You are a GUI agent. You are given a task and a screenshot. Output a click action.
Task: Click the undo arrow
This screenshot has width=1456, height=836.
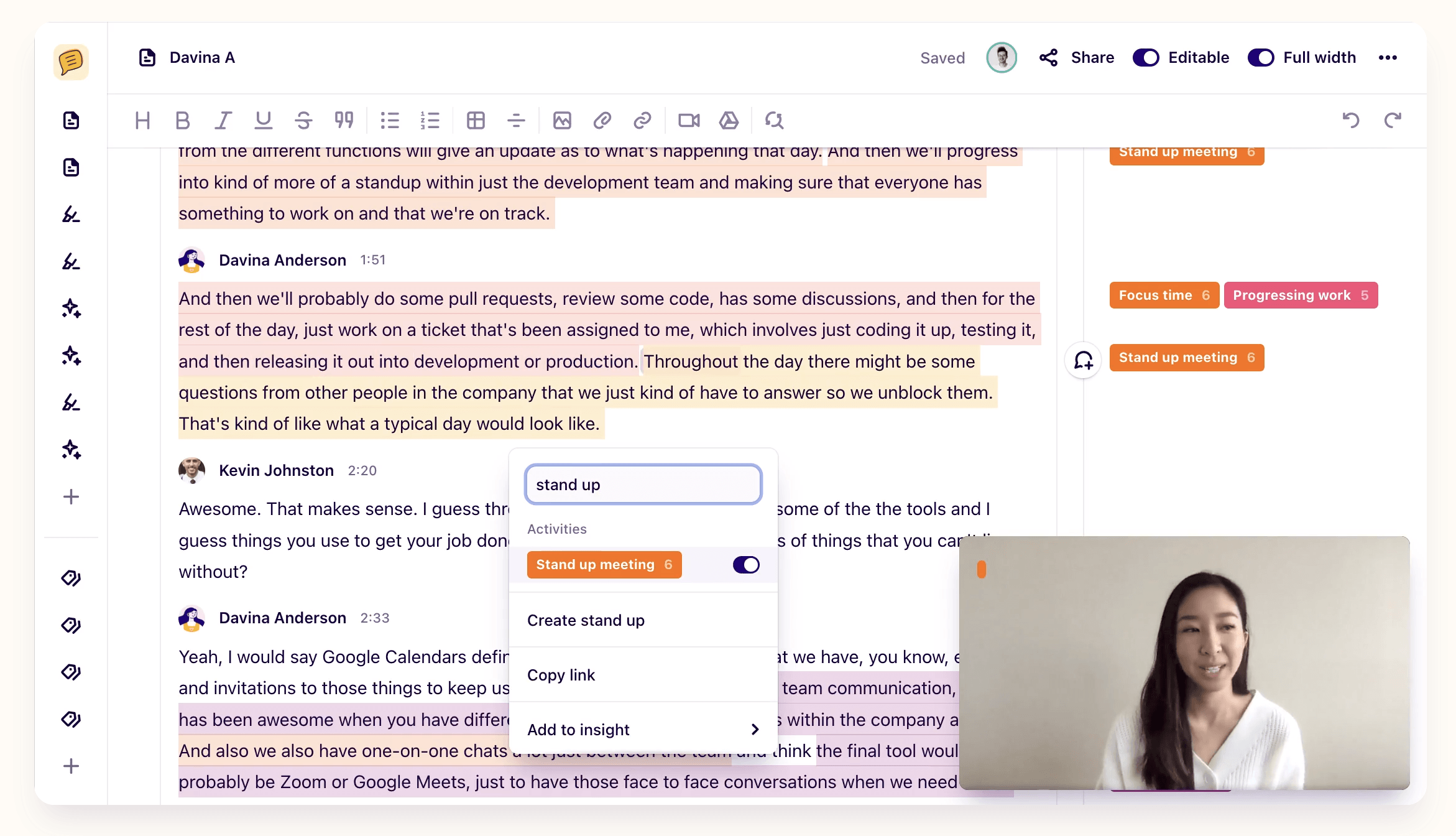click(x=1350, y=120)
